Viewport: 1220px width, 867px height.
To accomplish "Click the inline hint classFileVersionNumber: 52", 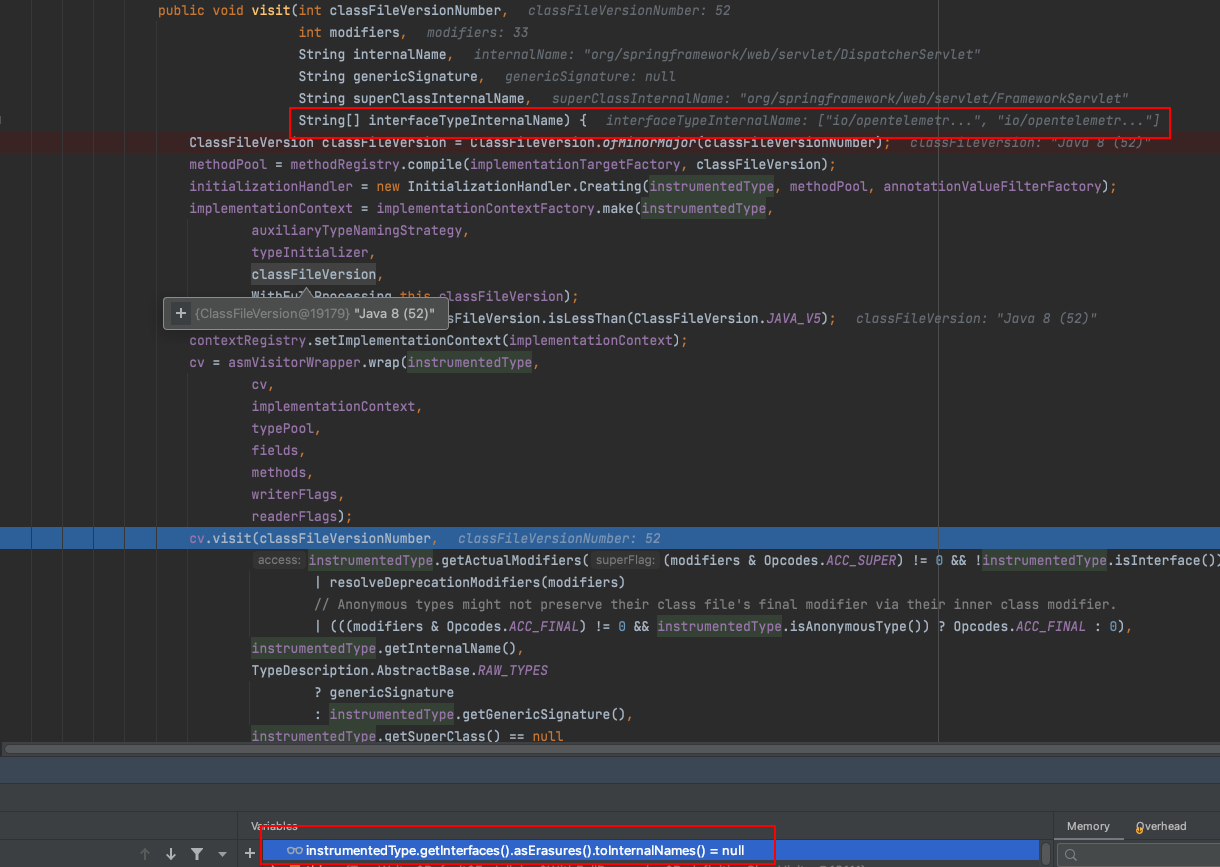I will [629, 10].
